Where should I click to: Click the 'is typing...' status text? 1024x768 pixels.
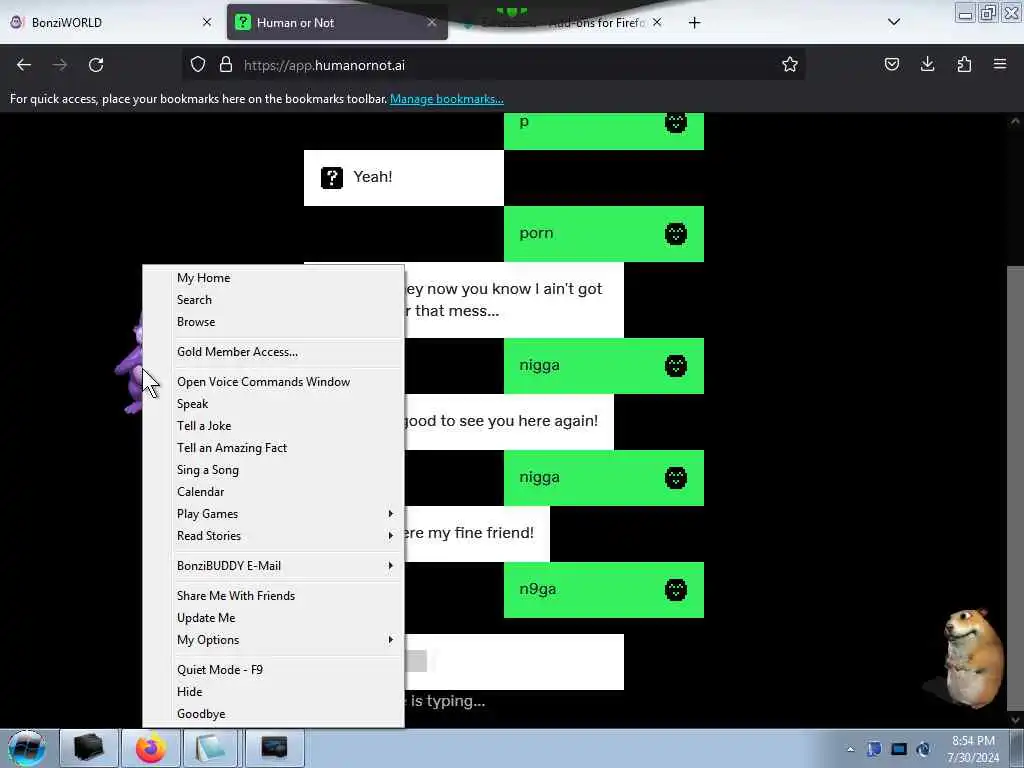tap(447, 701)
